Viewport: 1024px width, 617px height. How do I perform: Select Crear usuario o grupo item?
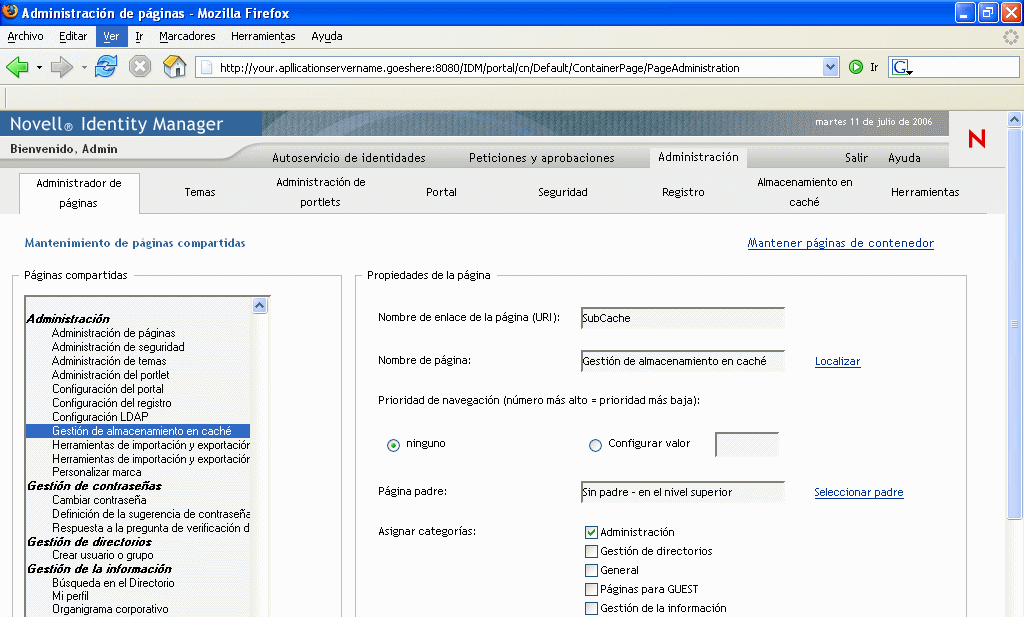(103, 555)
